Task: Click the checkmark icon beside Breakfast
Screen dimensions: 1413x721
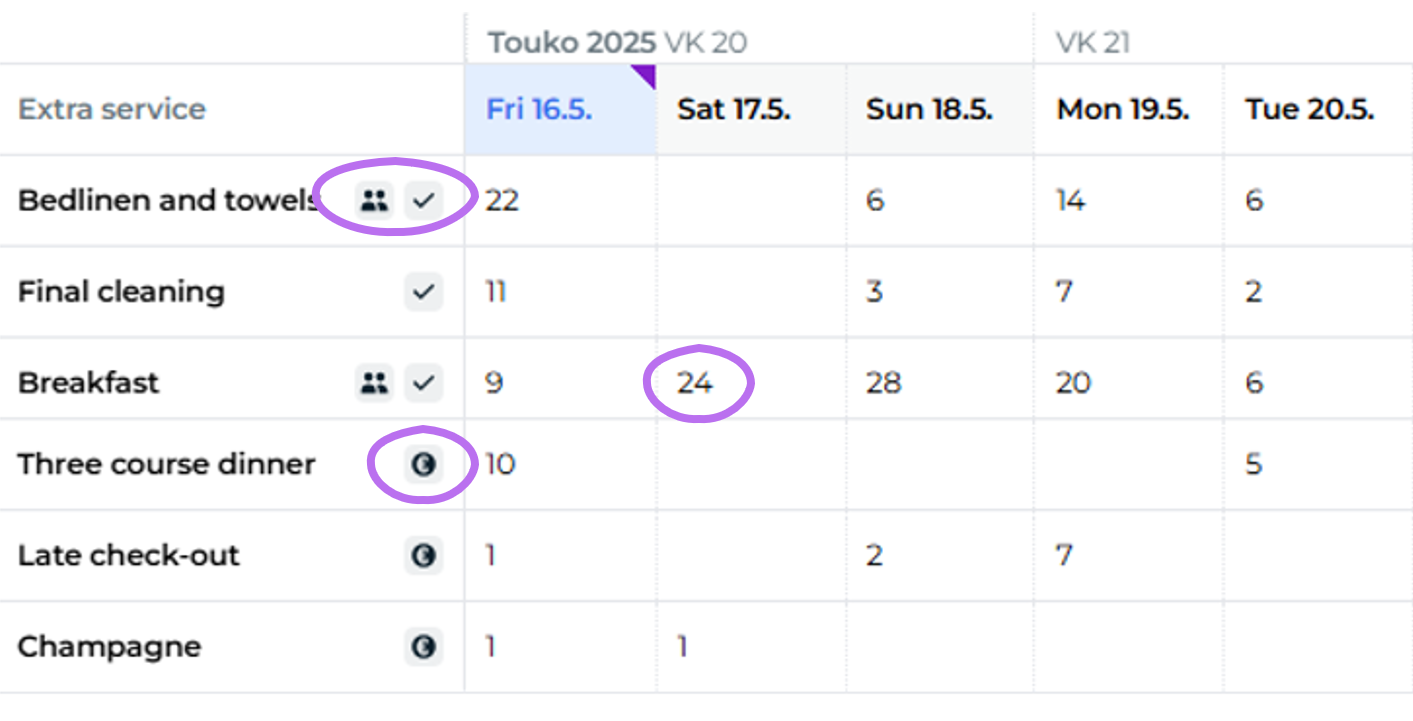Action: click(x=424, y=382)
